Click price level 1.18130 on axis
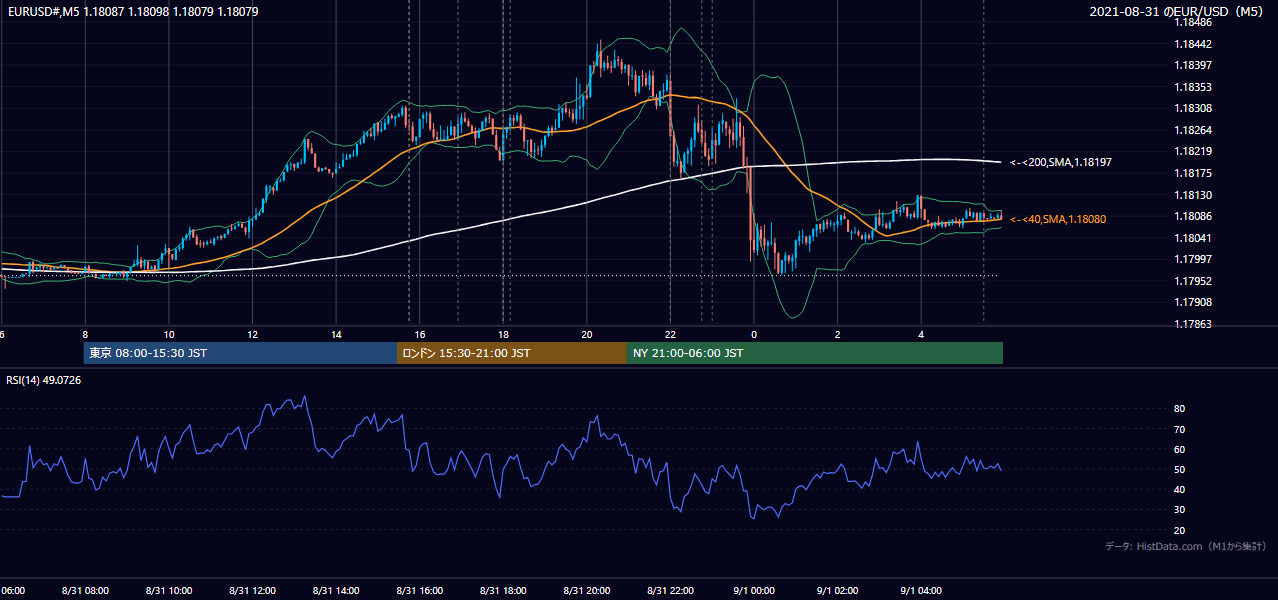This screenshot has height=600, width=1278. (x=1192, y=195)
